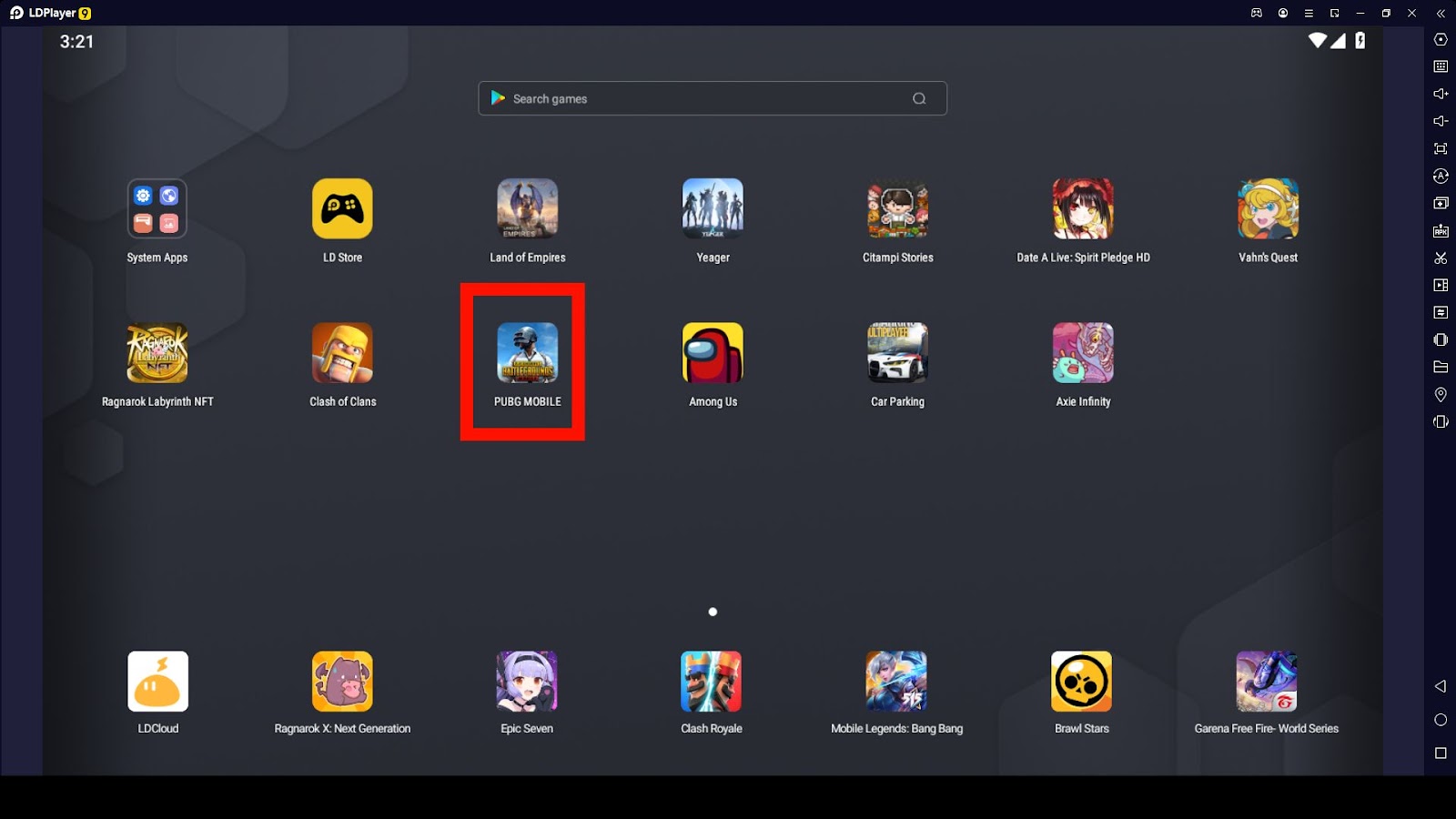Open Epic Seven
This screenshot has width=1456, height=819.
coord(527,682)
